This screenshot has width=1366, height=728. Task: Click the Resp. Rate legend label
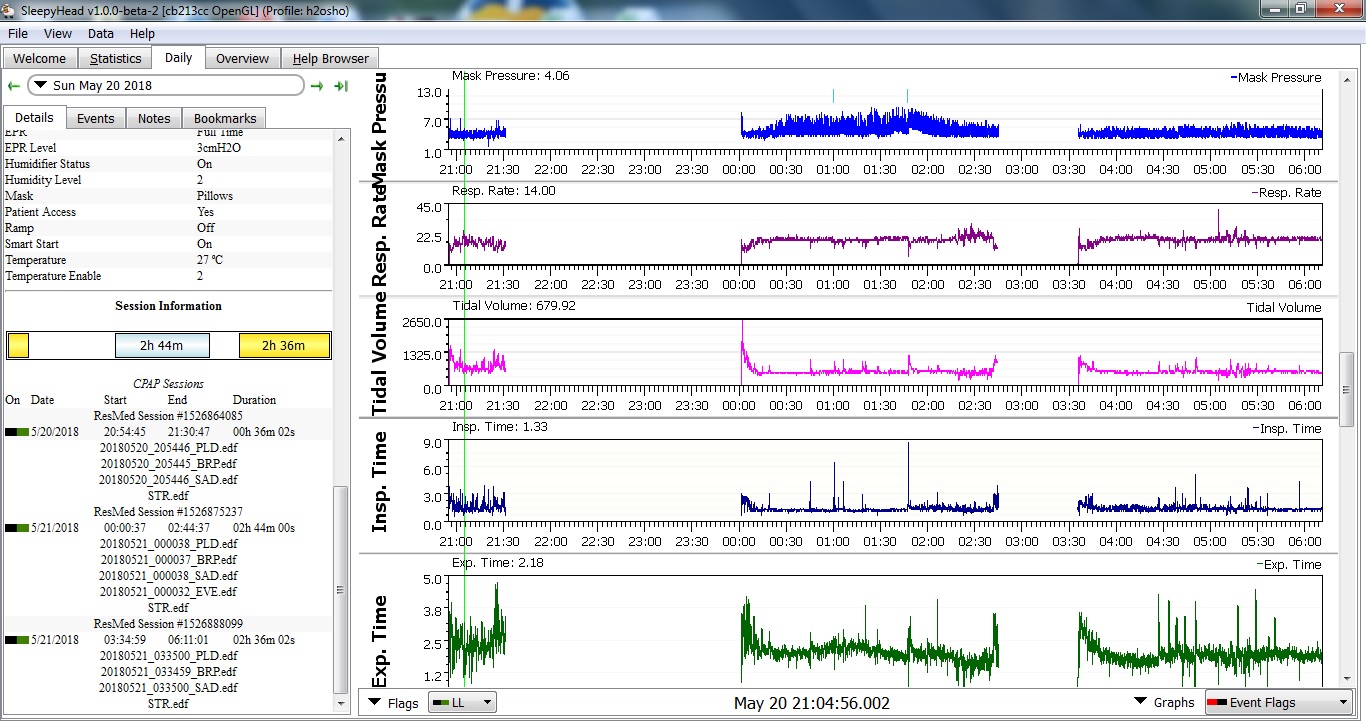click(1286, 192)
